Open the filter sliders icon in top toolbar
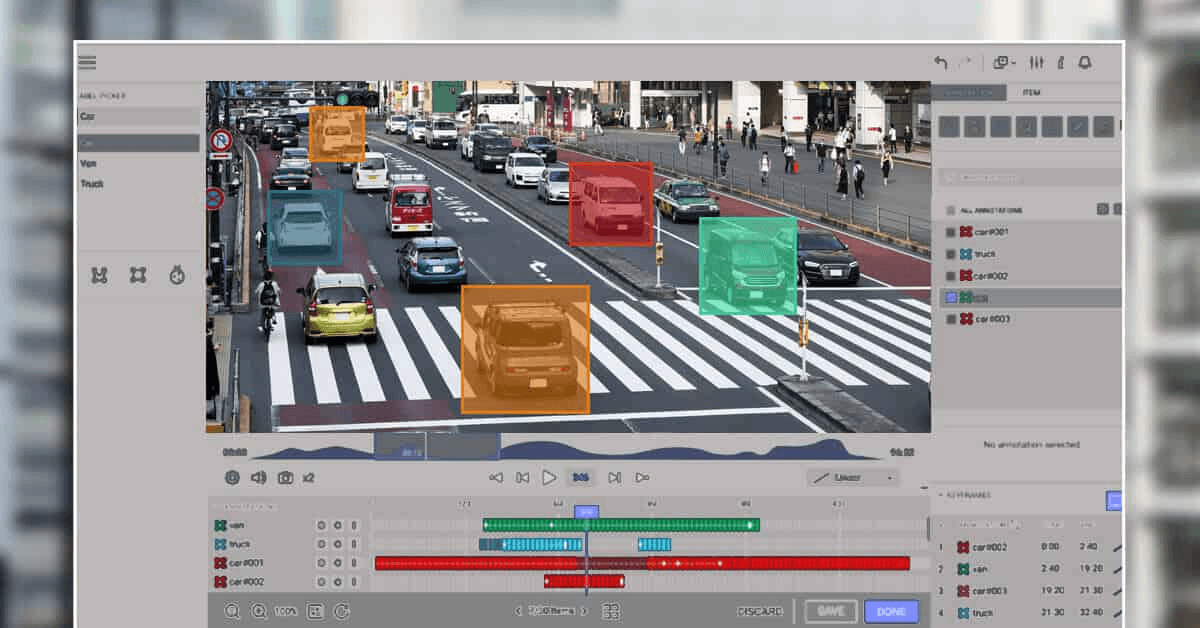Viewport: 1200px width, 628px height. [1036, 62]
